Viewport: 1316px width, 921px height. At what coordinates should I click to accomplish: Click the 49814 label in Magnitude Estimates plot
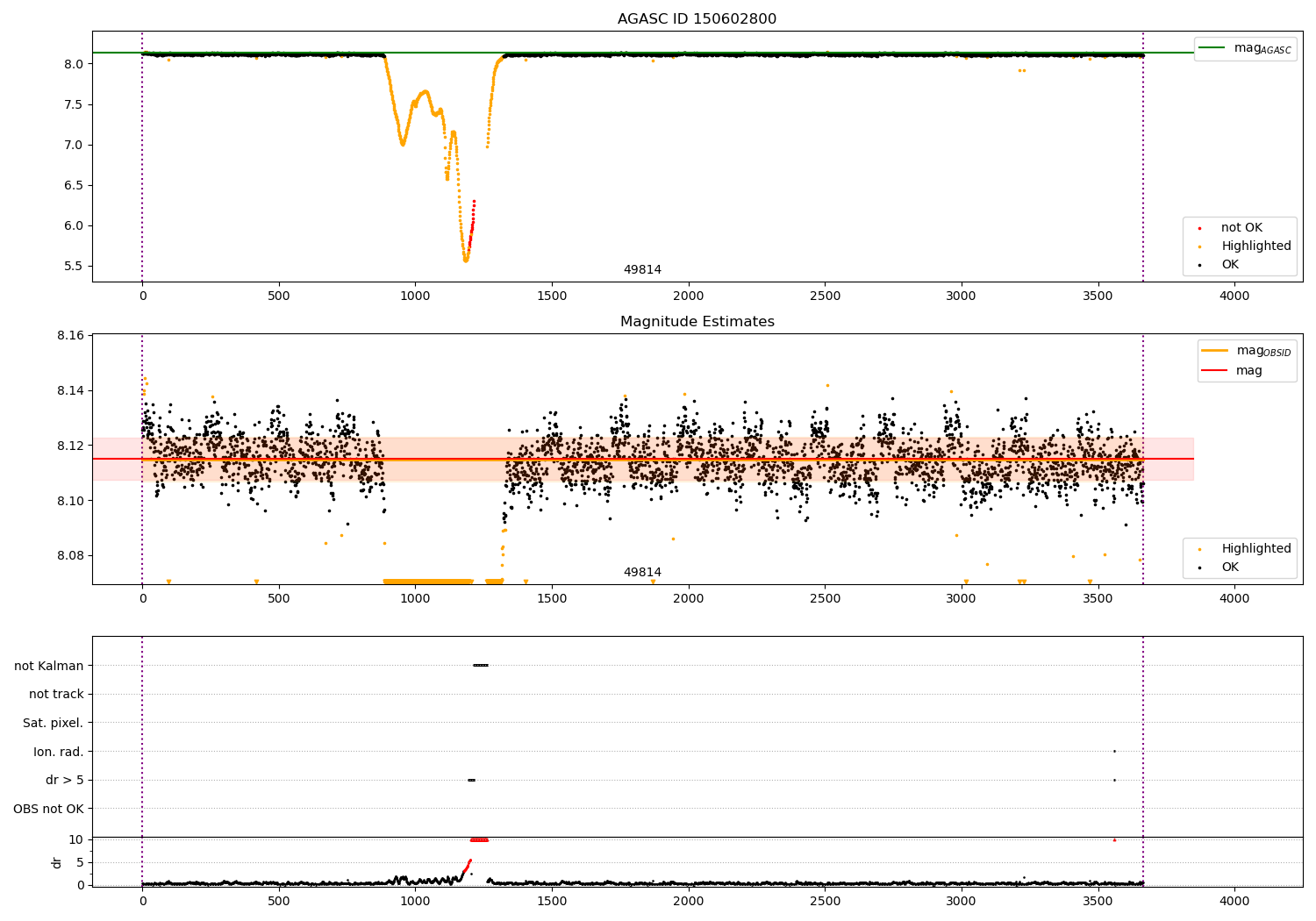[x=642, y=572]
